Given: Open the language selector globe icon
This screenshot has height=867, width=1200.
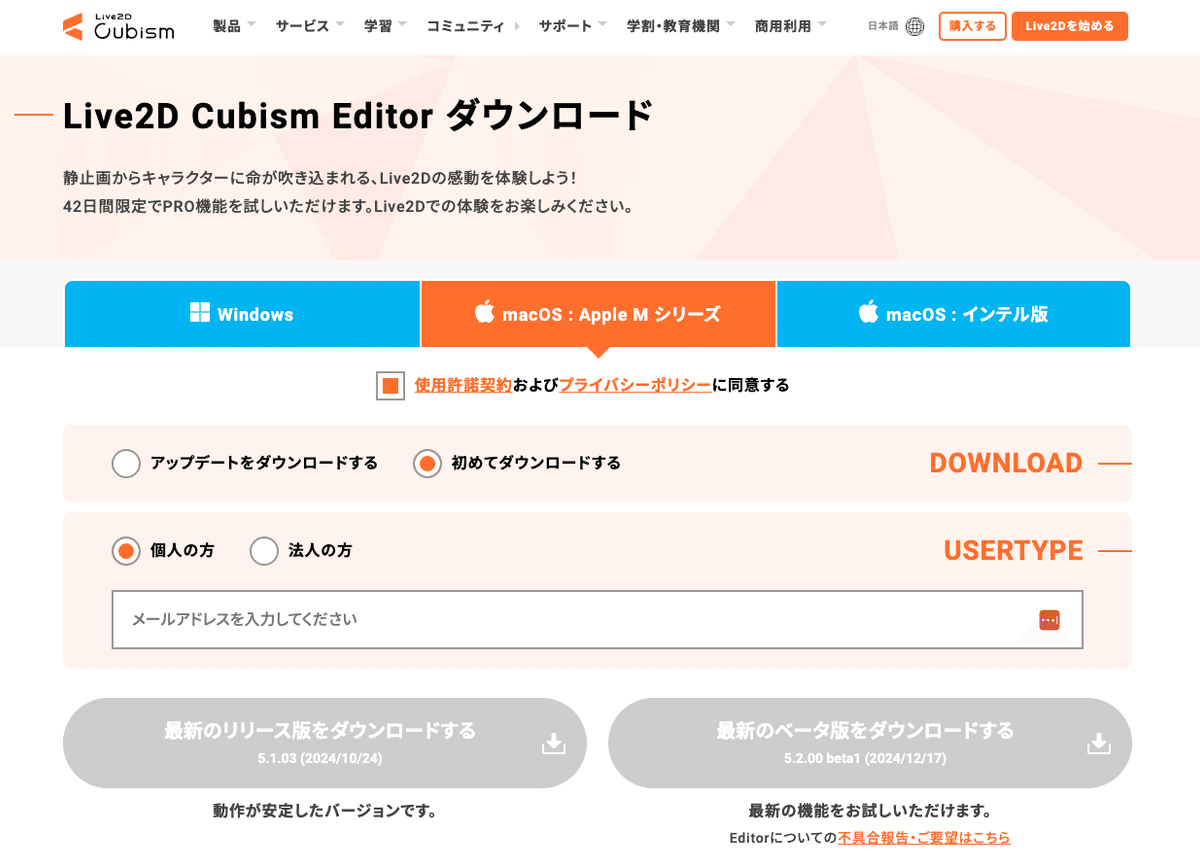Looking at the screenshot, I should coord(914,27).
